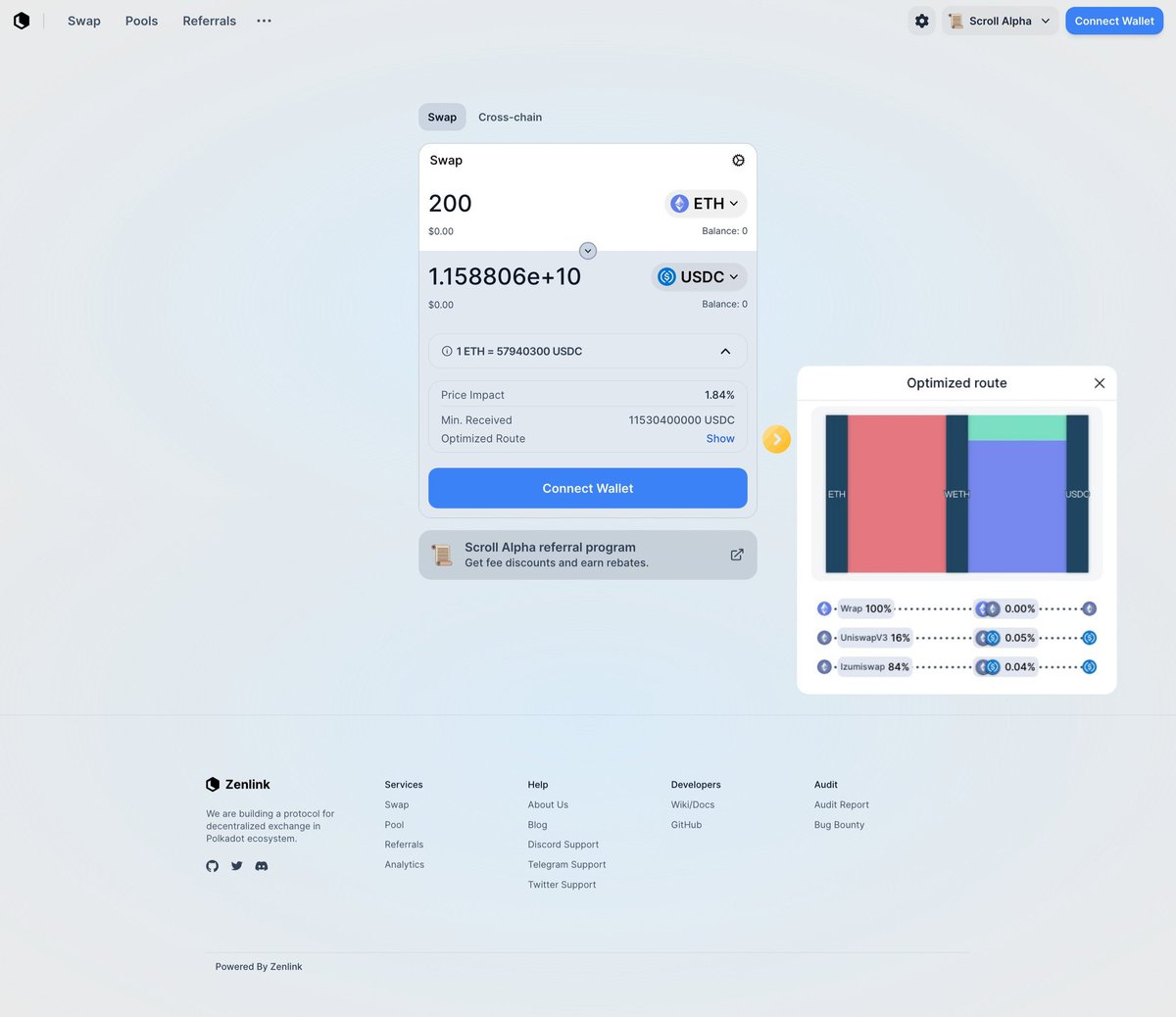Screen dimensions: 1176x1017
Task: Click the token pair icon beside 0.04%
Action: click(988, 667)
